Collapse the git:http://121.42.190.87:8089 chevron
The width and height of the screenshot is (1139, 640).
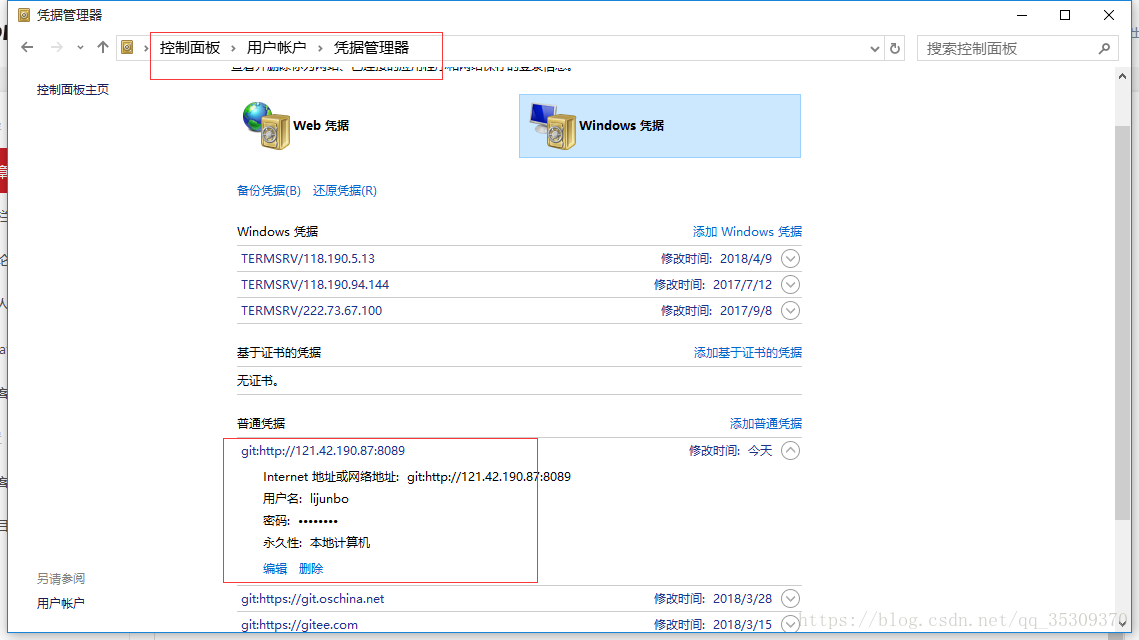pos(790,451)
